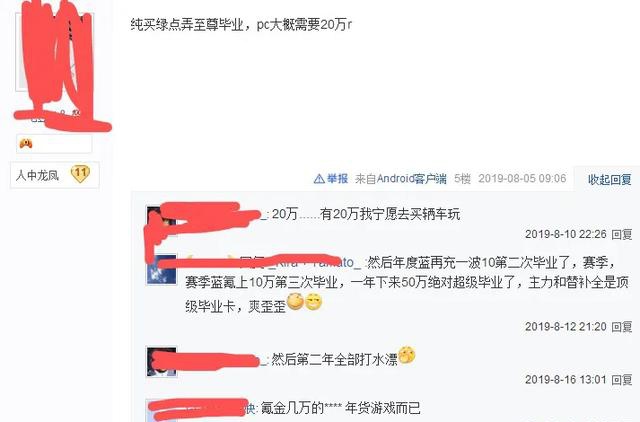Open the first commenter's avatar thumbnail
Image resolution: width=640 pixels, height=422 pixels.
[161, 221]
